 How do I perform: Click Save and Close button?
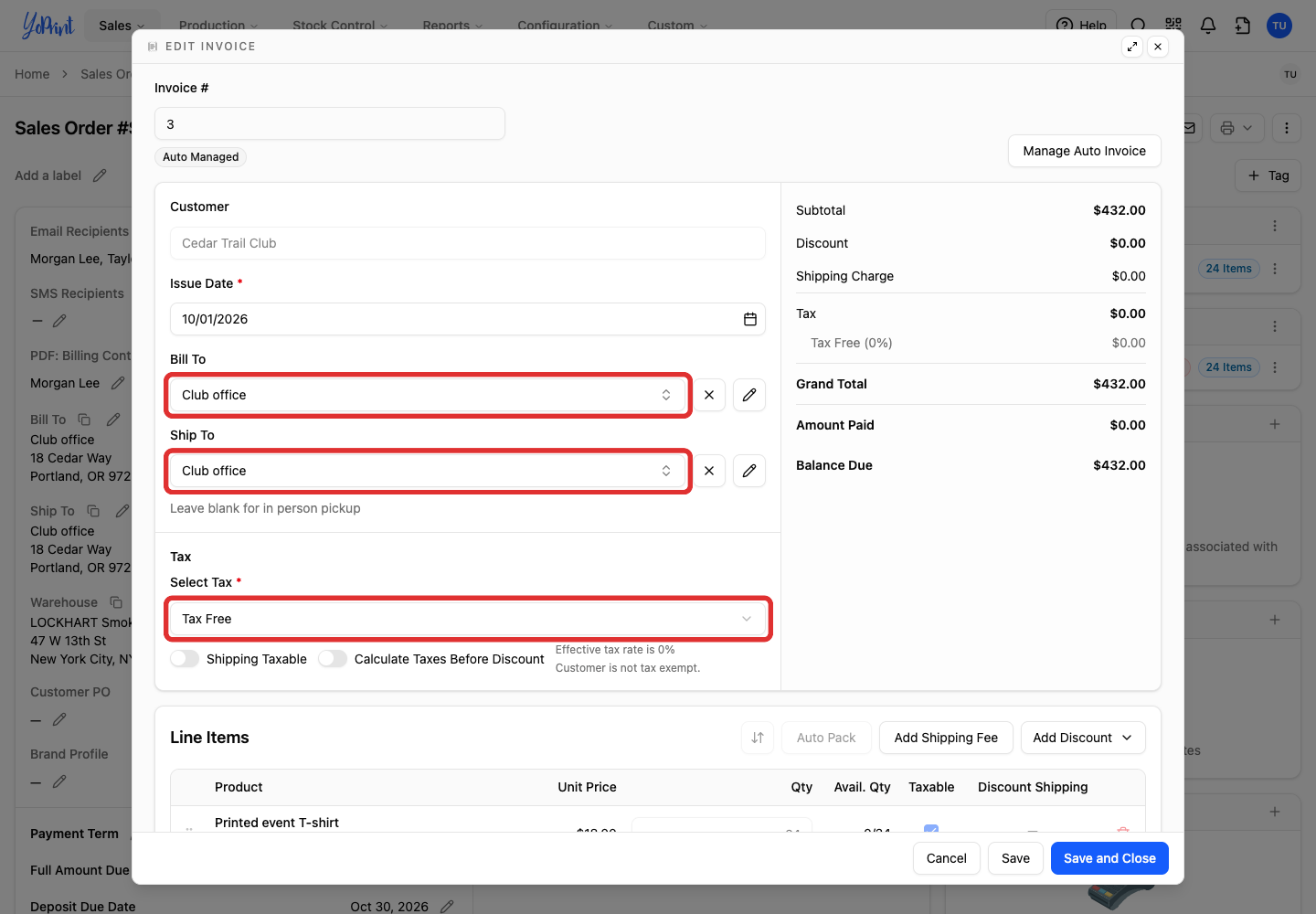pos(1109,858)
